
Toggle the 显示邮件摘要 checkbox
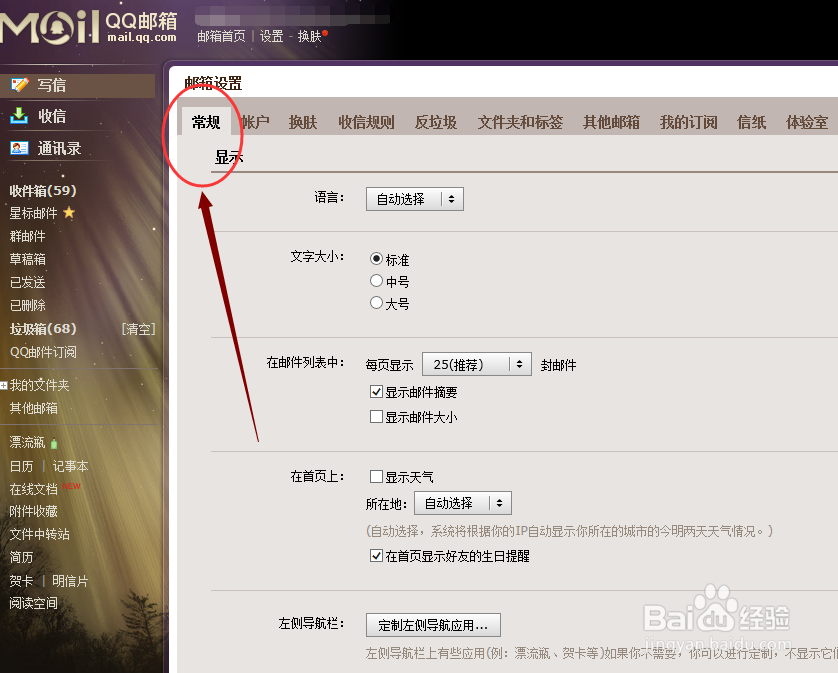(376, 392)
